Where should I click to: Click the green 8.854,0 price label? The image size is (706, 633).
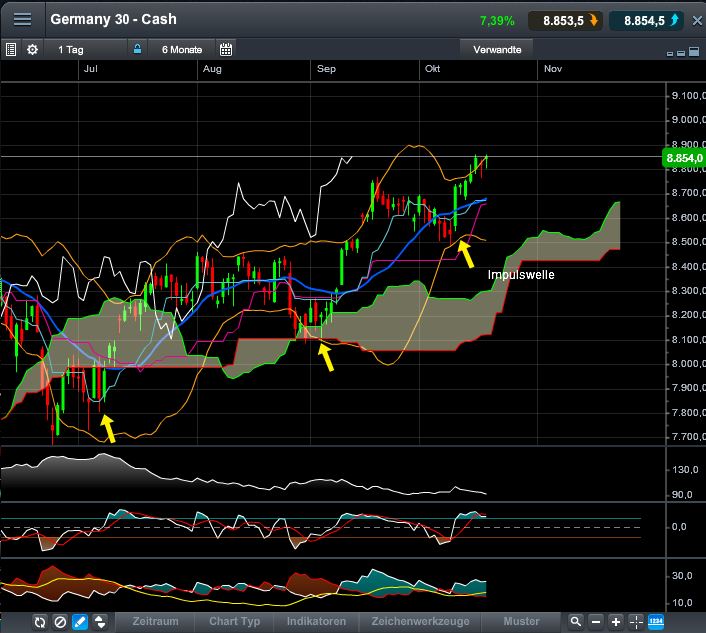(684, 158)
